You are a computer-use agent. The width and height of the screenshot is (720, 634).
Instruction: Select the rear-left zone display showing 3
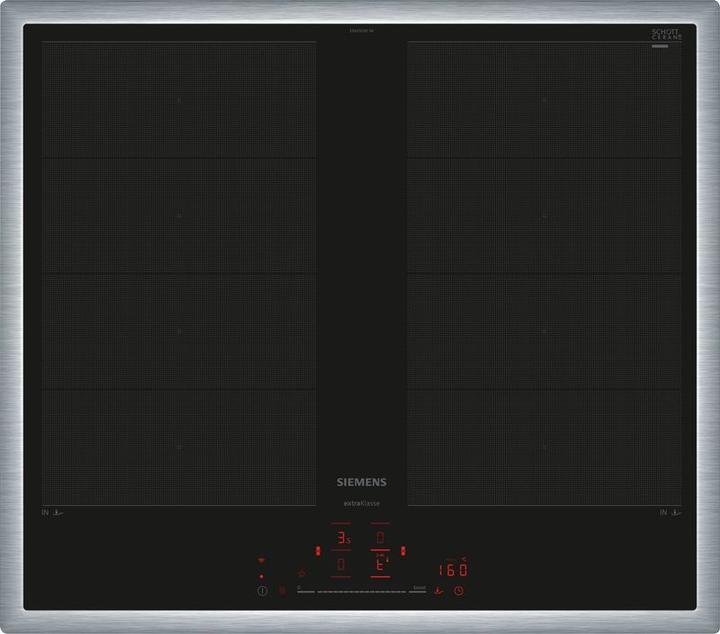pyautogui.click(x=342, y=538)
